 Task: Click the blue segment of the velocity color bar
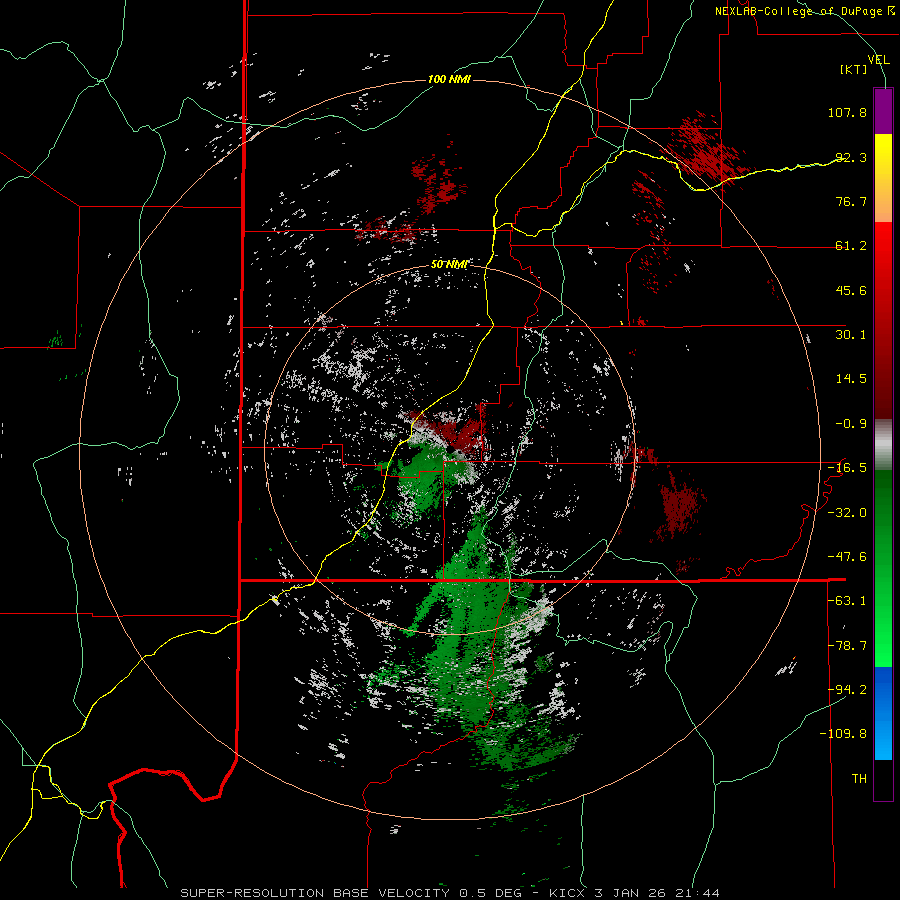[883, 713]
